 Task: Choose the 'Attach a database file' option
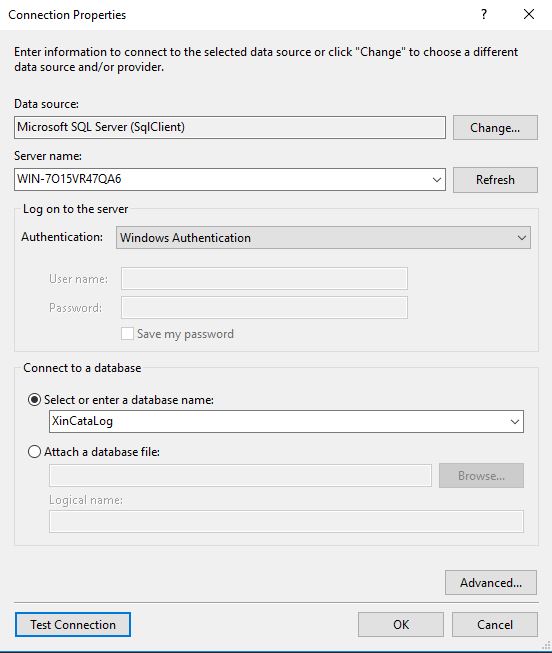pos(34,452)
